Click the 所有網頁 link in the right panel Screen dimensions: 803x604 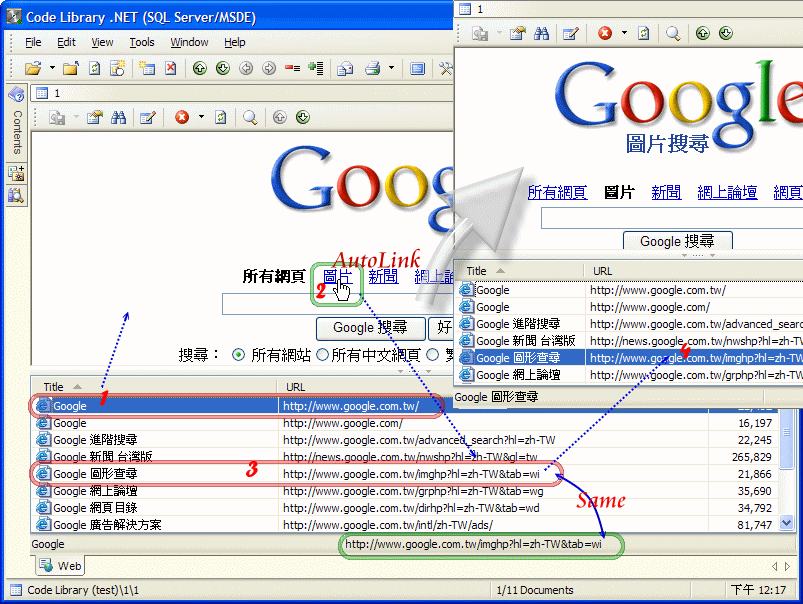557,192
